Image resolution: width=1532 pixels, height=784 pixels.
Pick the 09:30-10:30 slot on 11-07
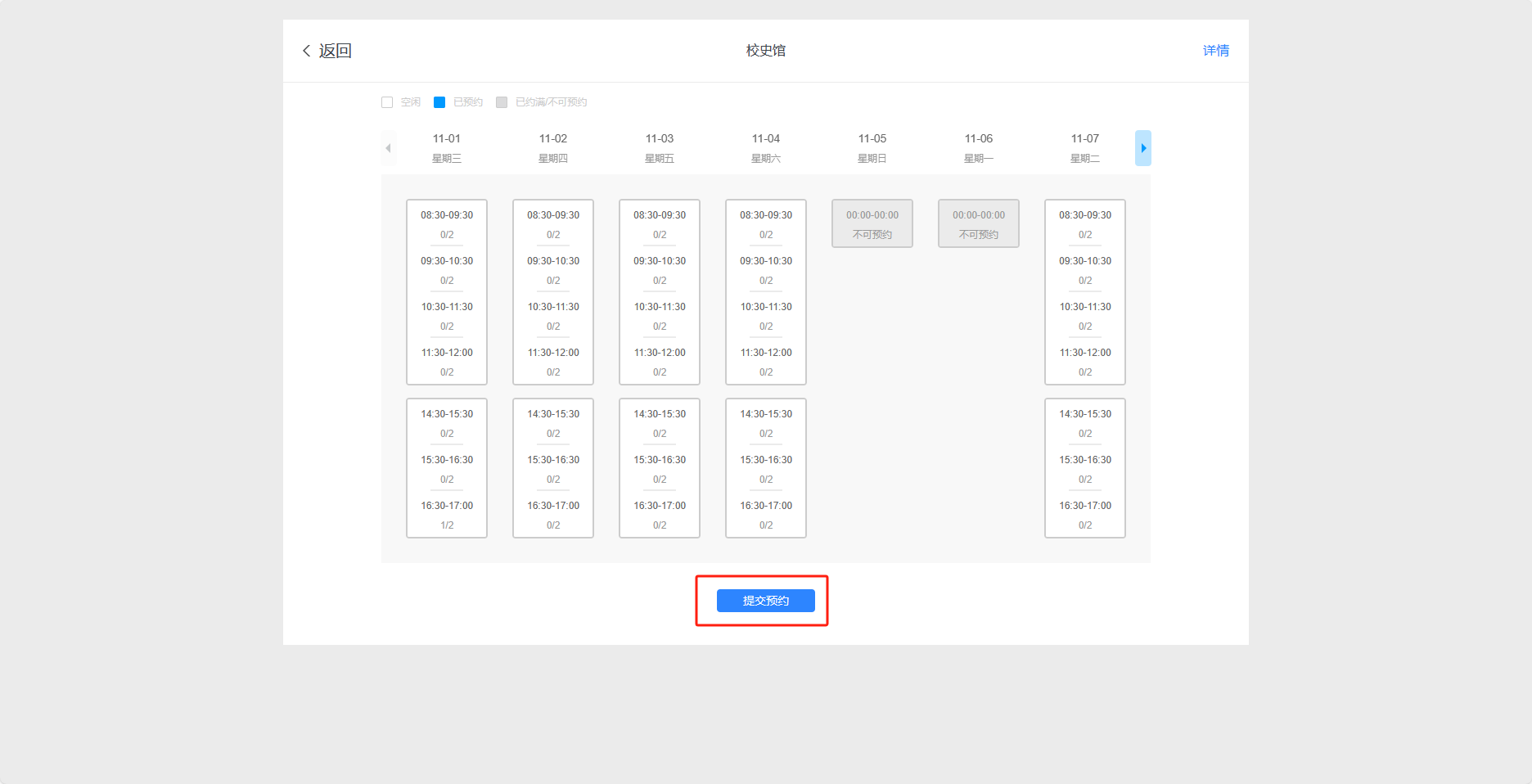click(1085, 270)
